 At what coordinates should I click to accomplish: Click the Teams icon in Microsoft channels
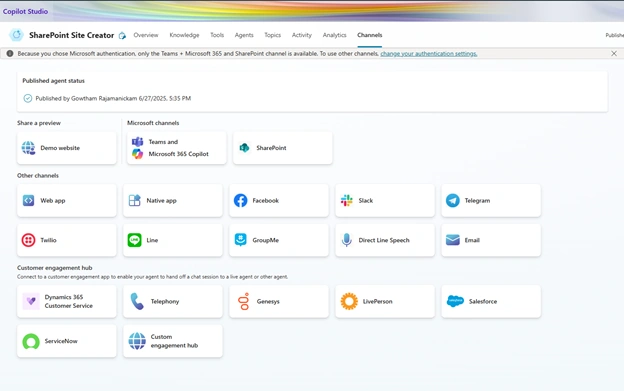(137, 142)
